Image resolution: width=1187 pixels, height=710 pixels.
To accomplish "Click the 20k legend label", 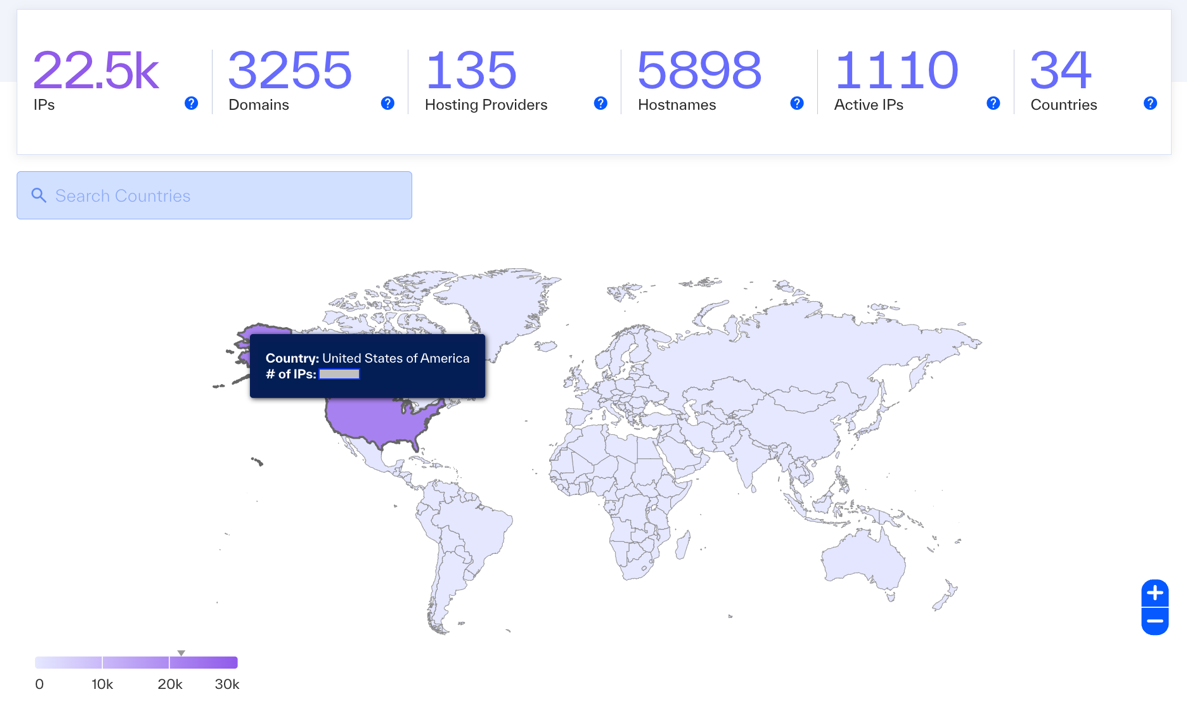I will 170,684.
